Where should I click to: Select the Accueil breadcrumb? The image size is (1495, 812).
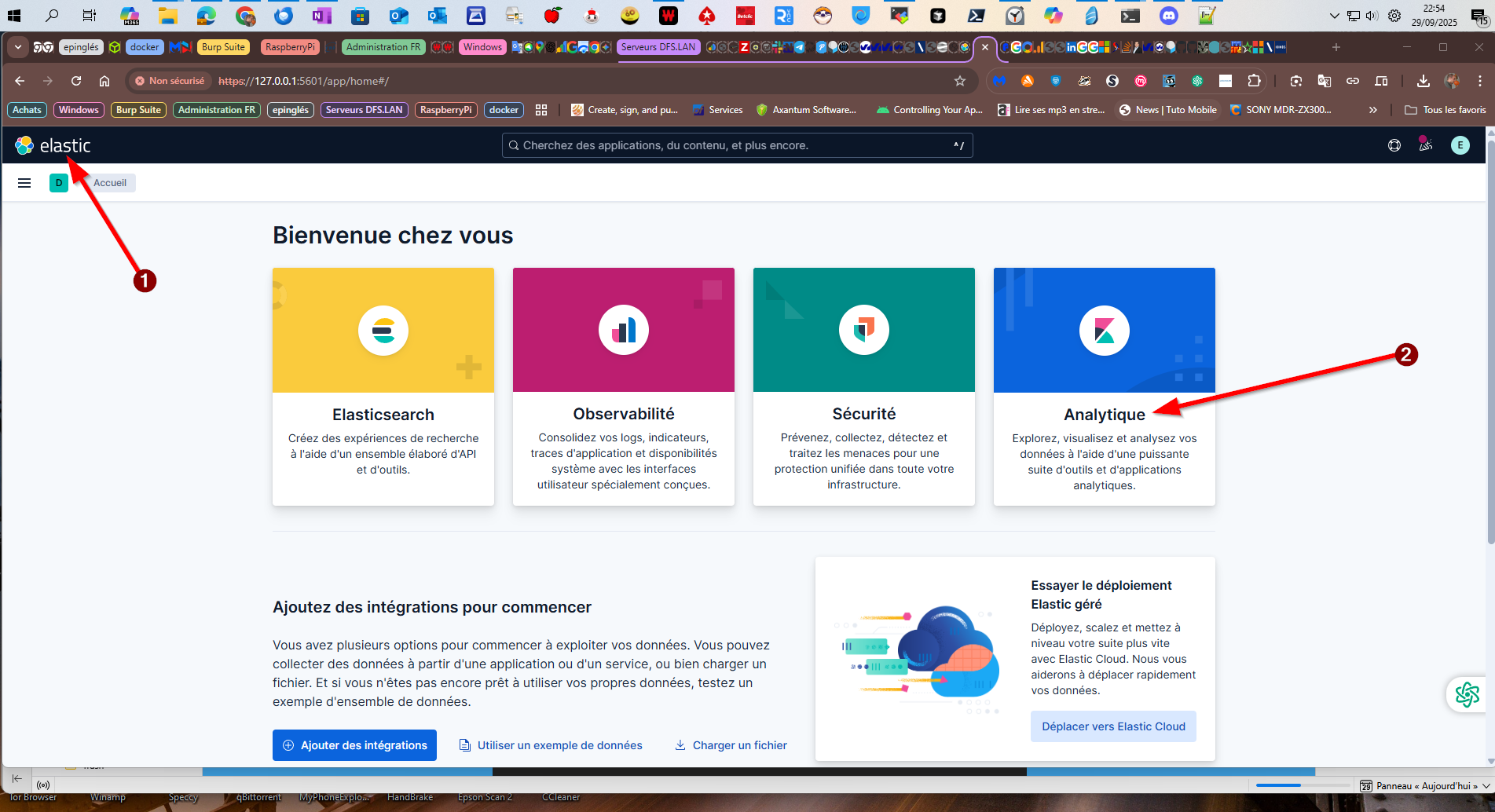click(x=110, y=183)
